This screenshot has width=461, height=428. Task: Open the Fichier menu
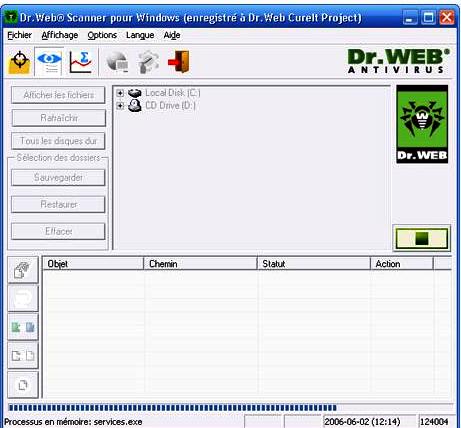click(x=19, y=35)
